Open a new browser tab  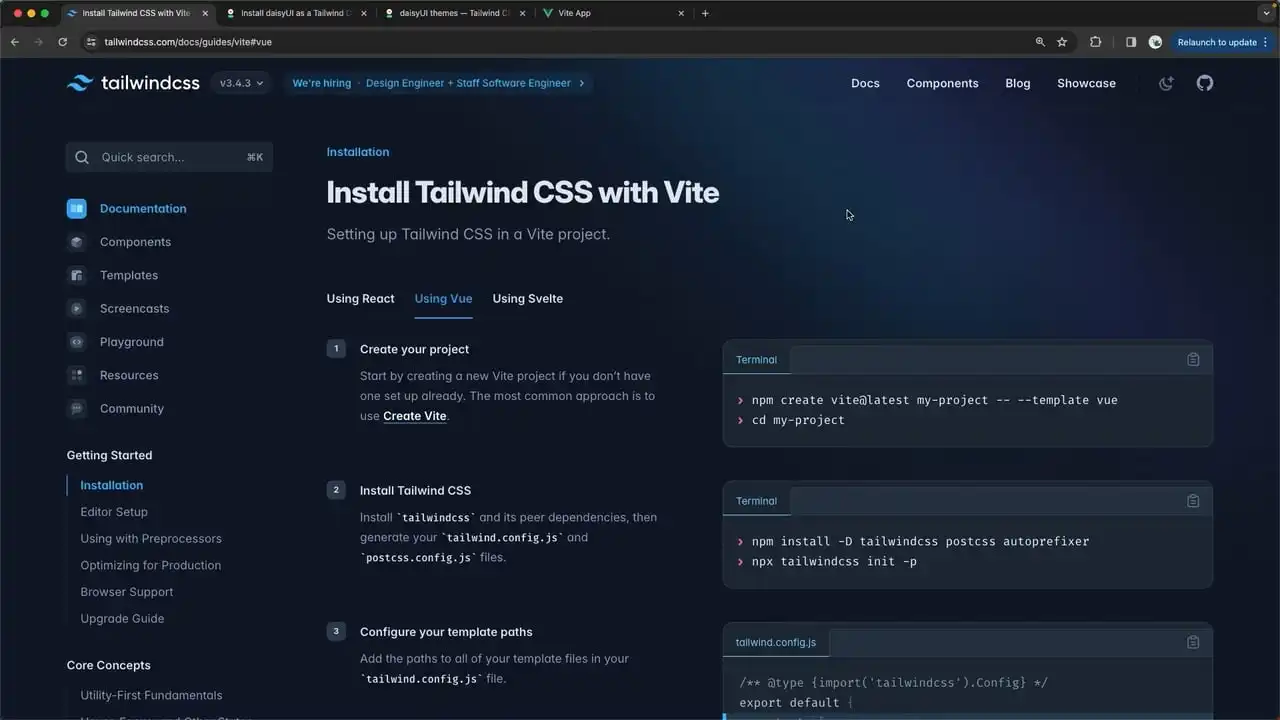click(x=705, y=13)
